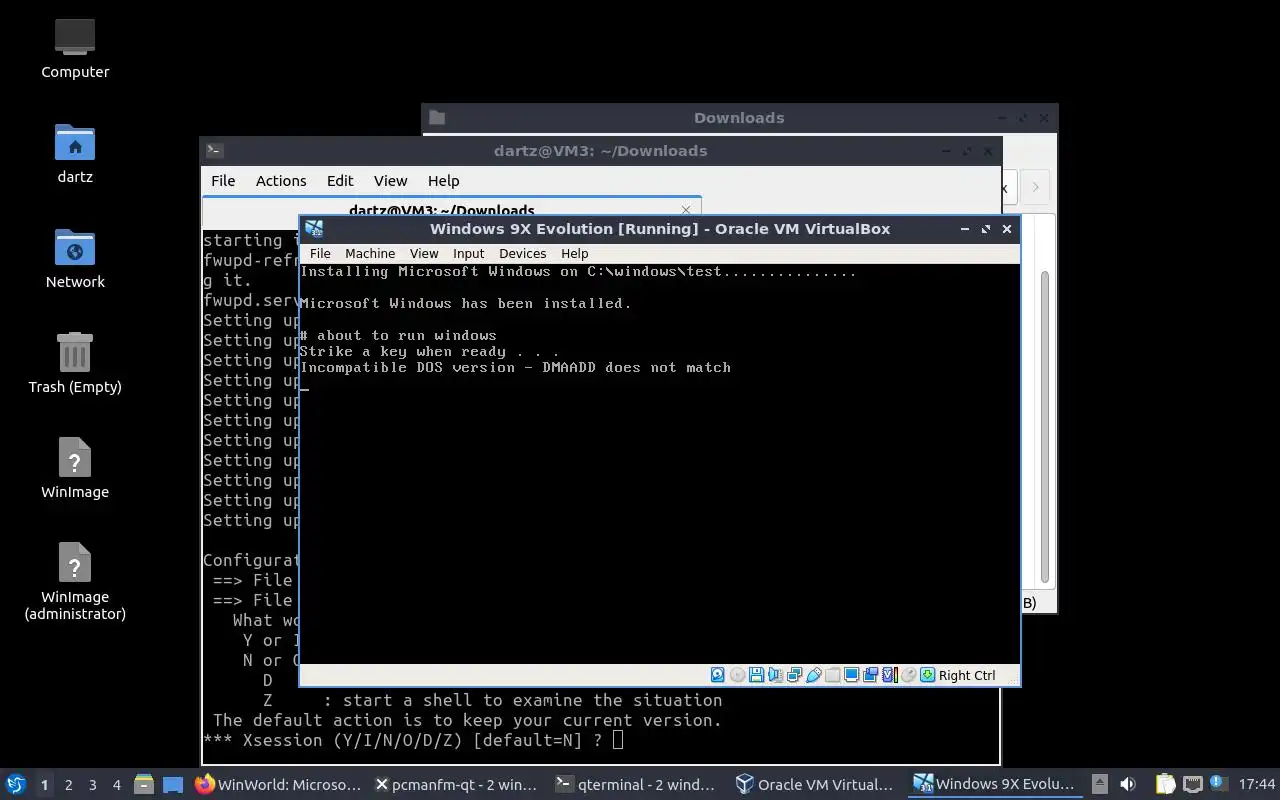
Task: Maximize the VirtualBox VM window
Action: 985,229
